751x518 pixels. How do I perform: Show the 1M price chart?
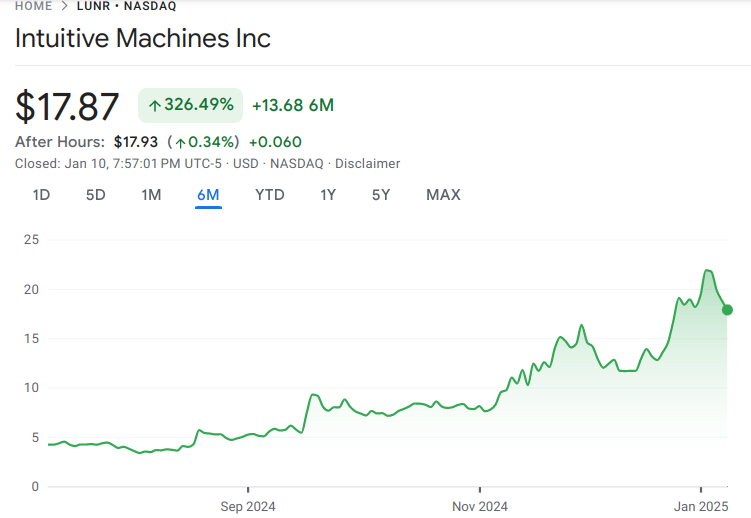tap(151, 195)
